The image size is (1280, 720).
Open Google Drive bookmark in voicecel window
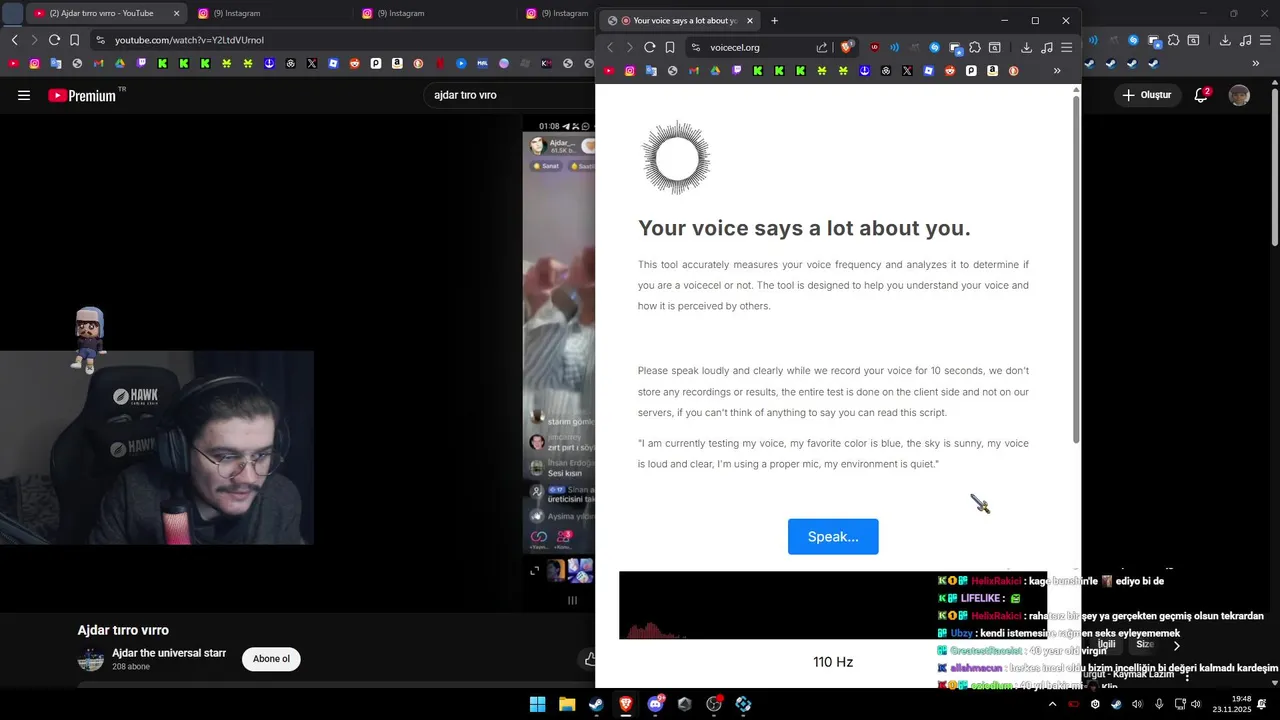[x=715, y=71]
